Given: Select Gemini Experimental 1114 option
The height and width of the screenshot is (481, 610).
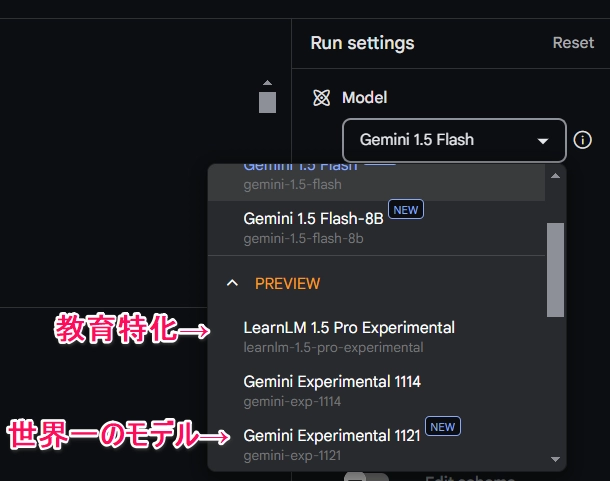Looking at the screenshot, I should pos(376,391).
